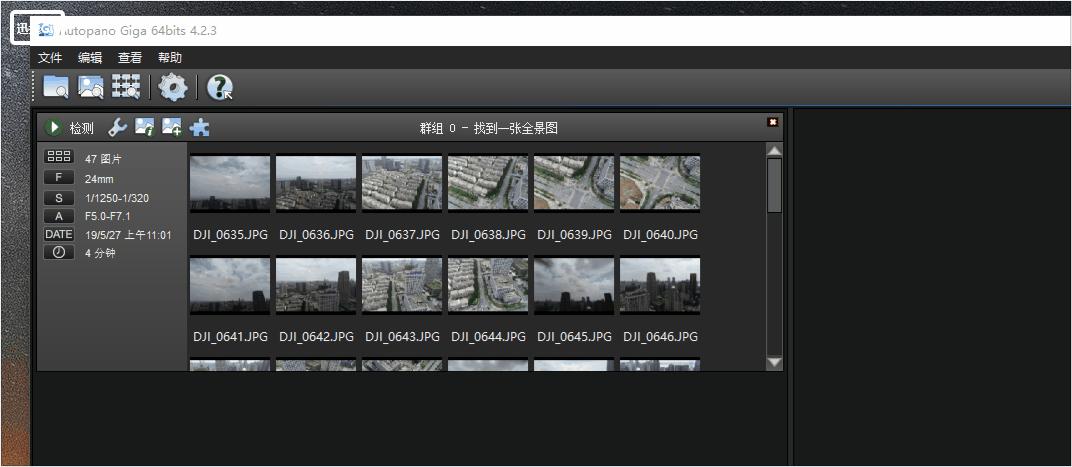Click the 1/1250-1/320 shutter value
The image size is (1072, 467).
point(117,198)
